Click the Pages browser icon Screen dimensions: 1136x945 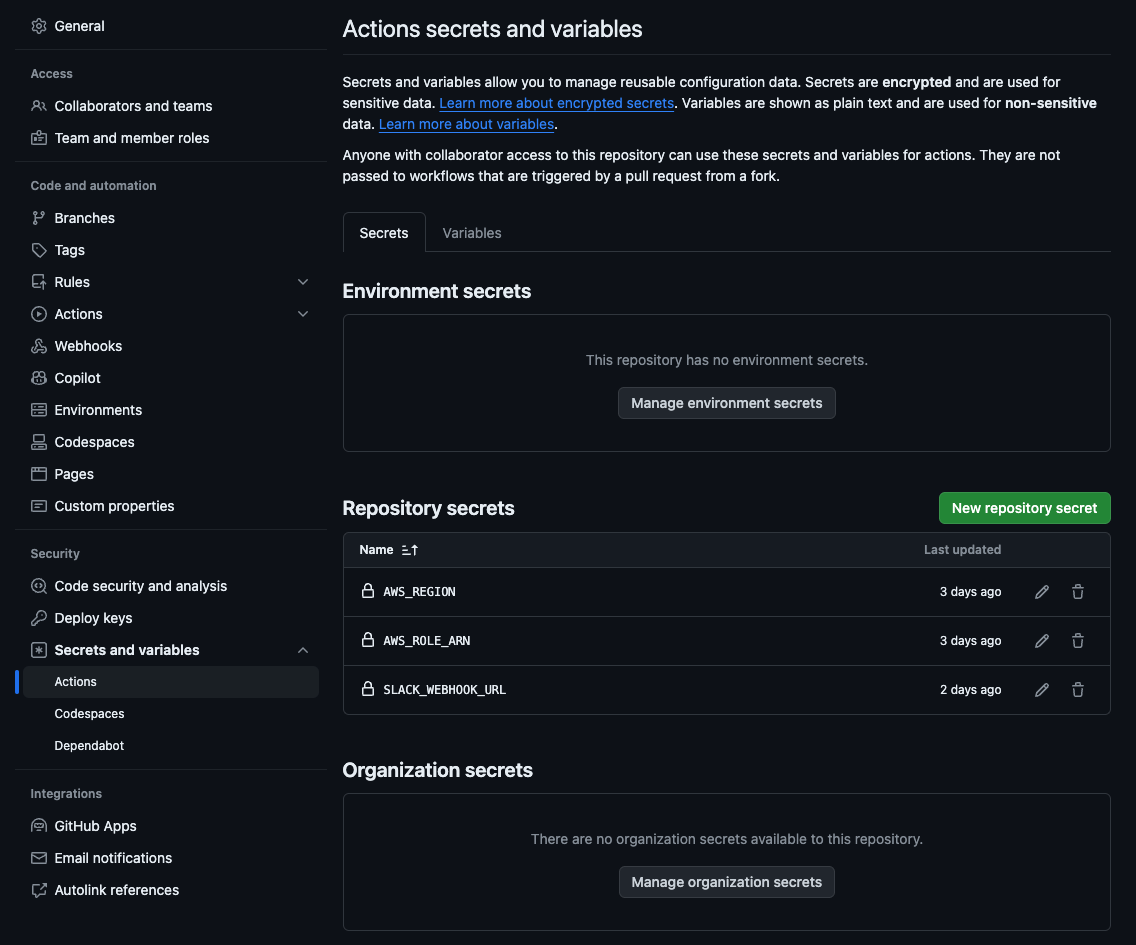pos(38,474)
